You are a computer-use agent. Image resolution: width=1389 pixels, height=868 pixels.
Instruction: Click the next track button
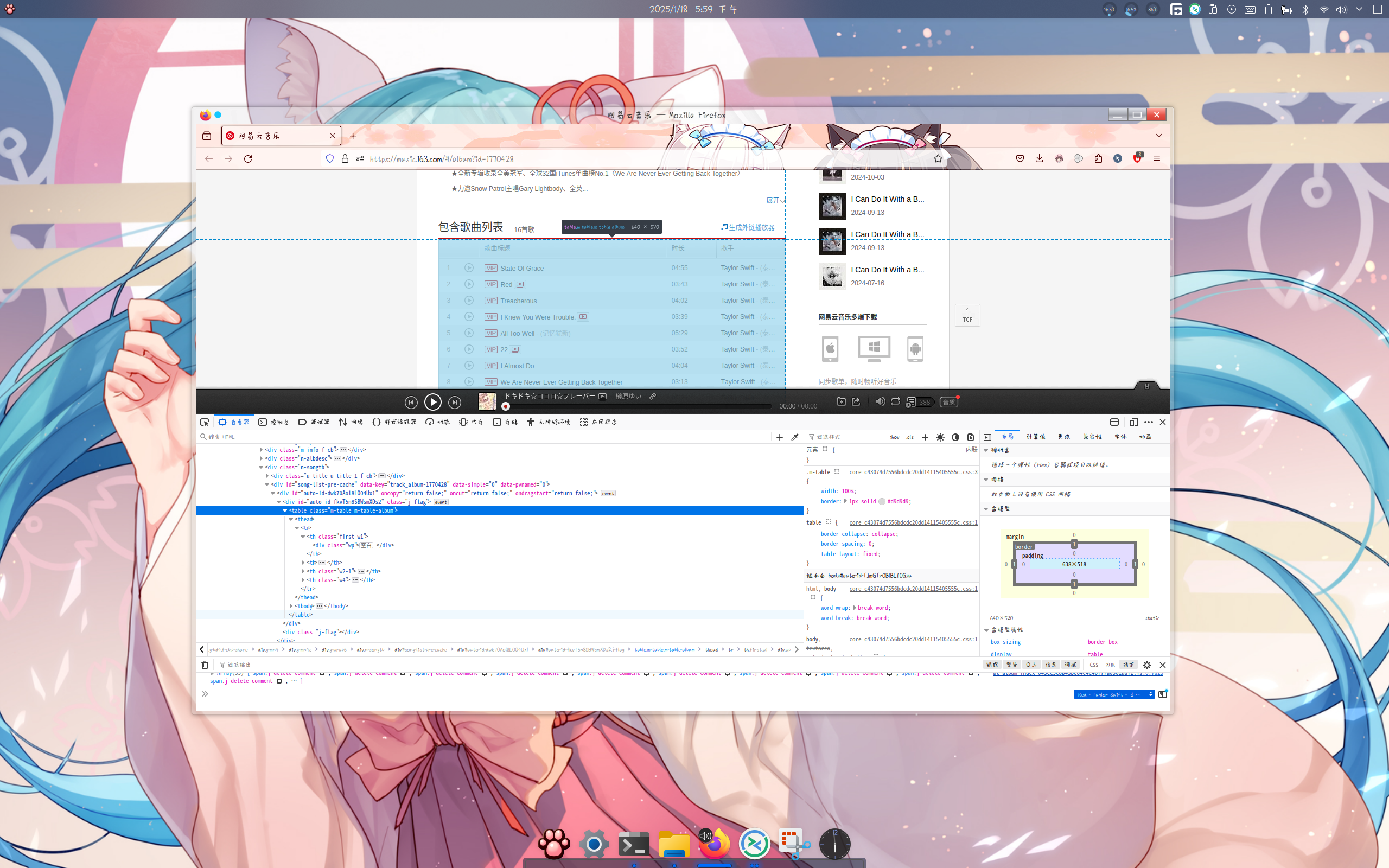click(455, 403)
